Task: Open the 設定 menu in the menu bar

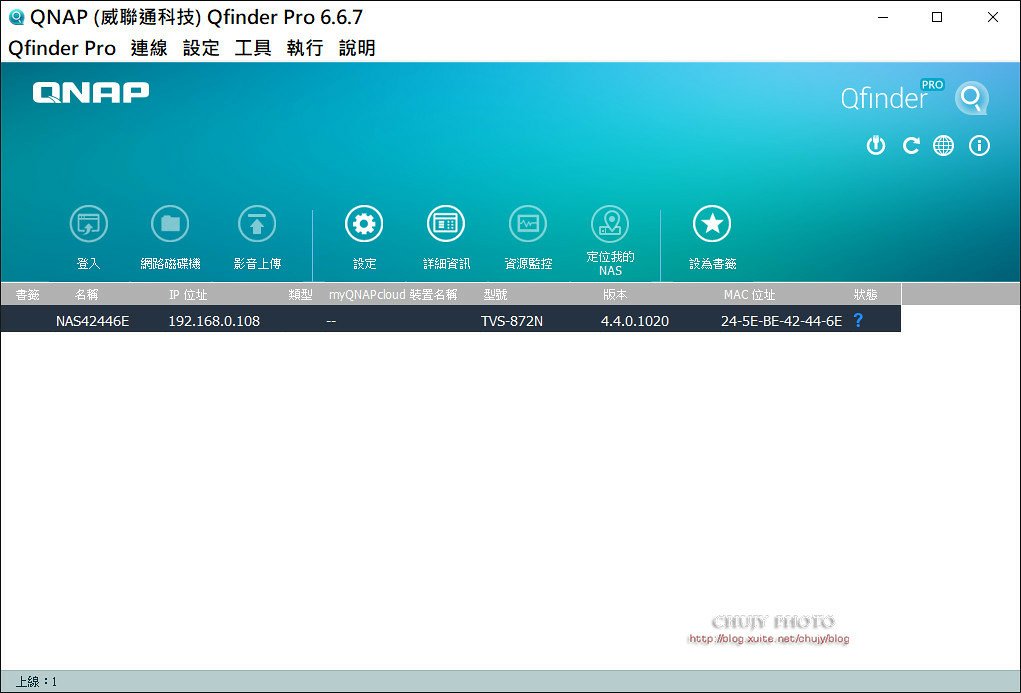Action: click(x=201, y=48)
